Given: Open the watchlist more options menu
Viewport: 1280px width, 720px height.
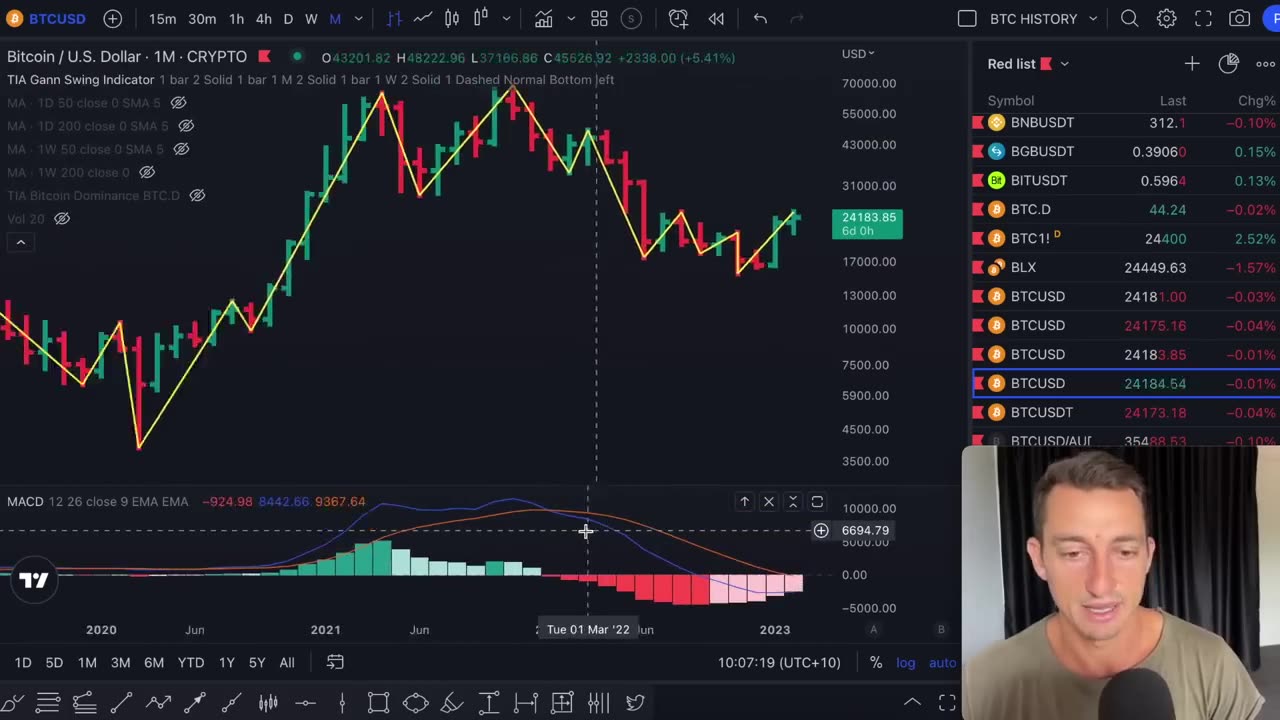Looking at the screenshot, I should coord(1265,64).
